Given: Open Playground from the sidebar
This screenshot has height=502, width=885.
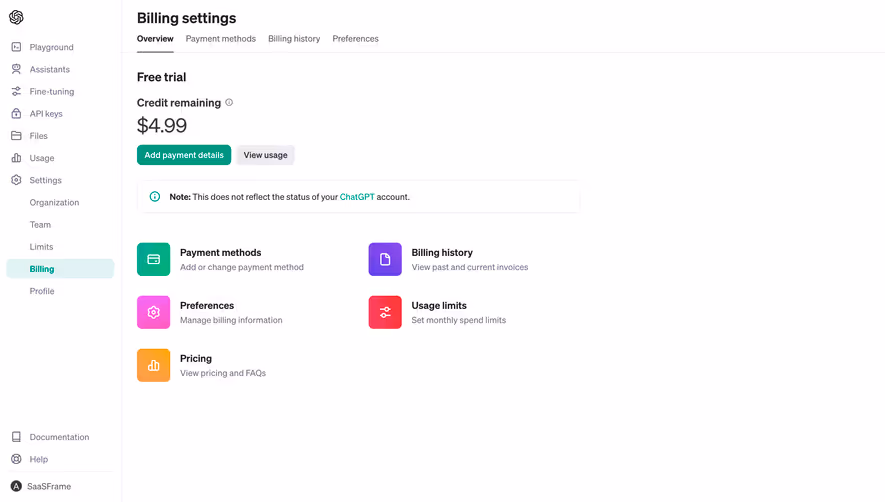Looking at the screenshot, I should point(51,47).
